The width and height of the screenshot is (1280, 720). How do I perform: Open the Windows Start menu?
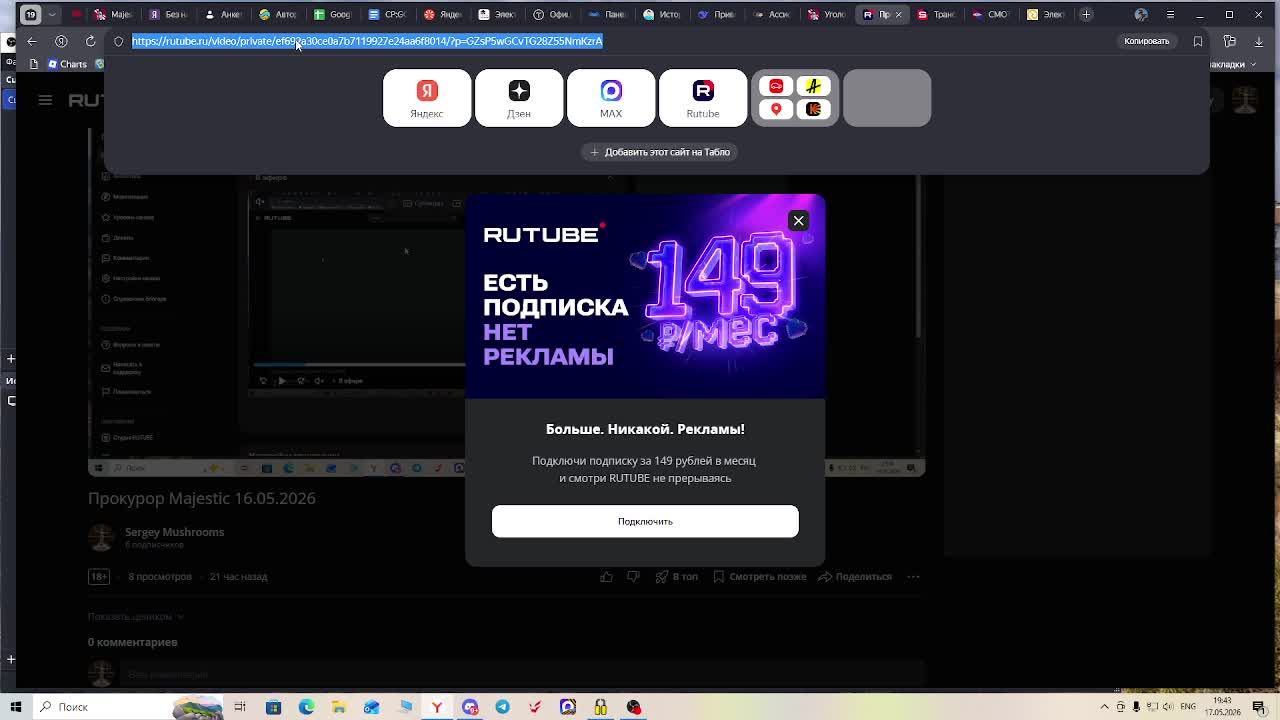(16, 707)
